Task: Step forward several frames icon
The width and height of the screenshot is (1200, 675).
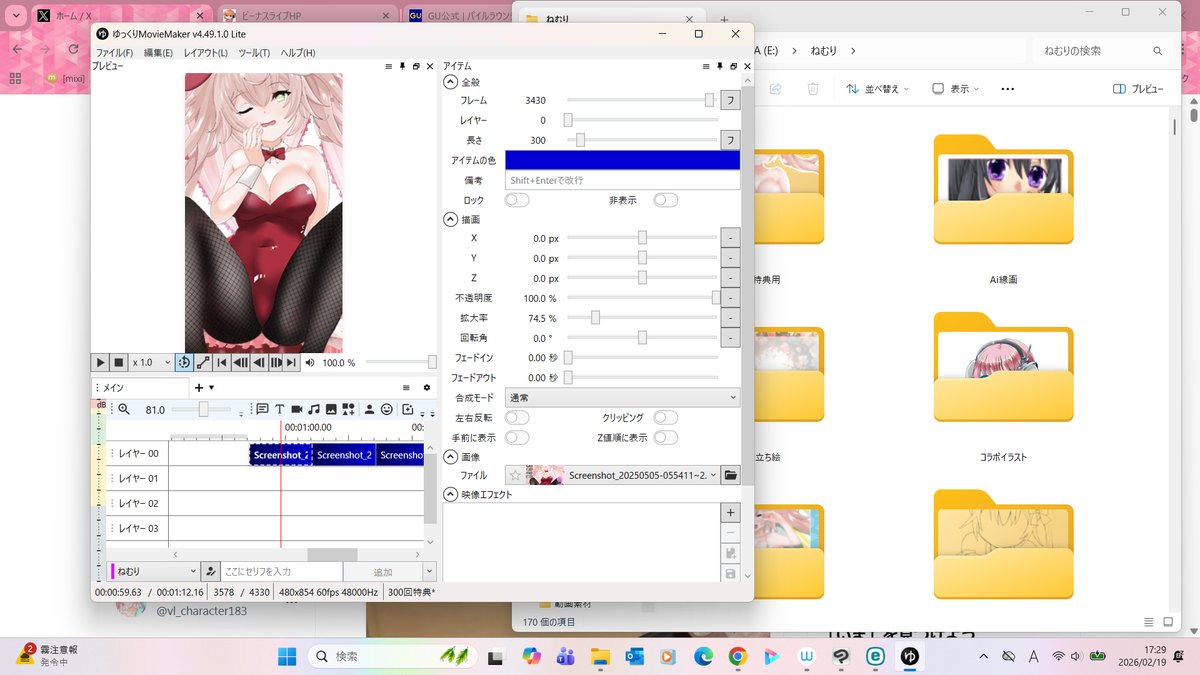Action: click(277, 362)
